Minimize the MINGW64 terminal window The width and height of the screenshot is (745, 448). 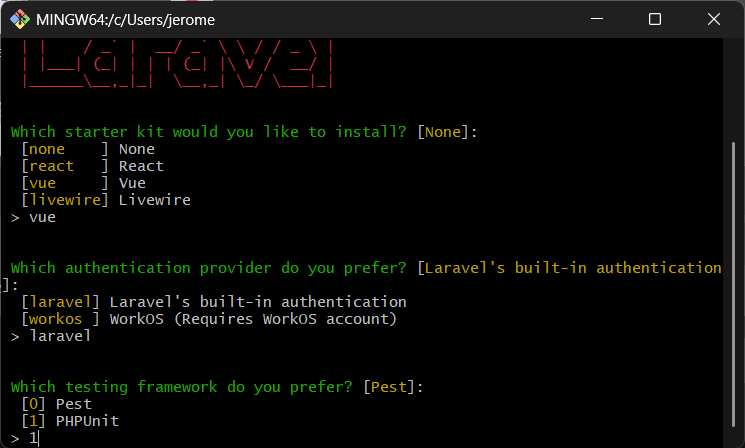click(x=597, y=19)
